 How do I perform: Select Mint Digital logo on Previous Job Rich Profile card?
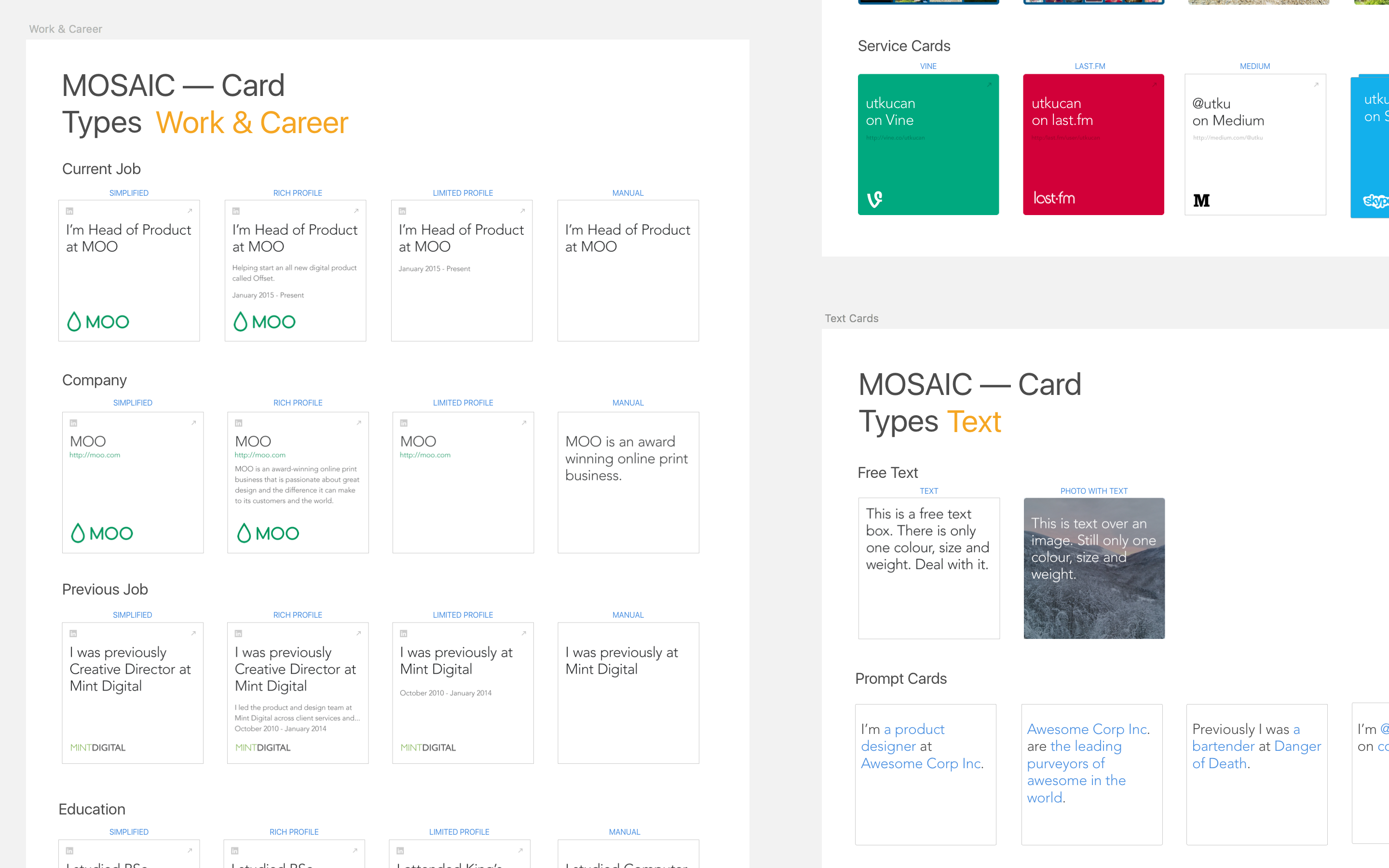pyautogui.click(x=263, y=747)
